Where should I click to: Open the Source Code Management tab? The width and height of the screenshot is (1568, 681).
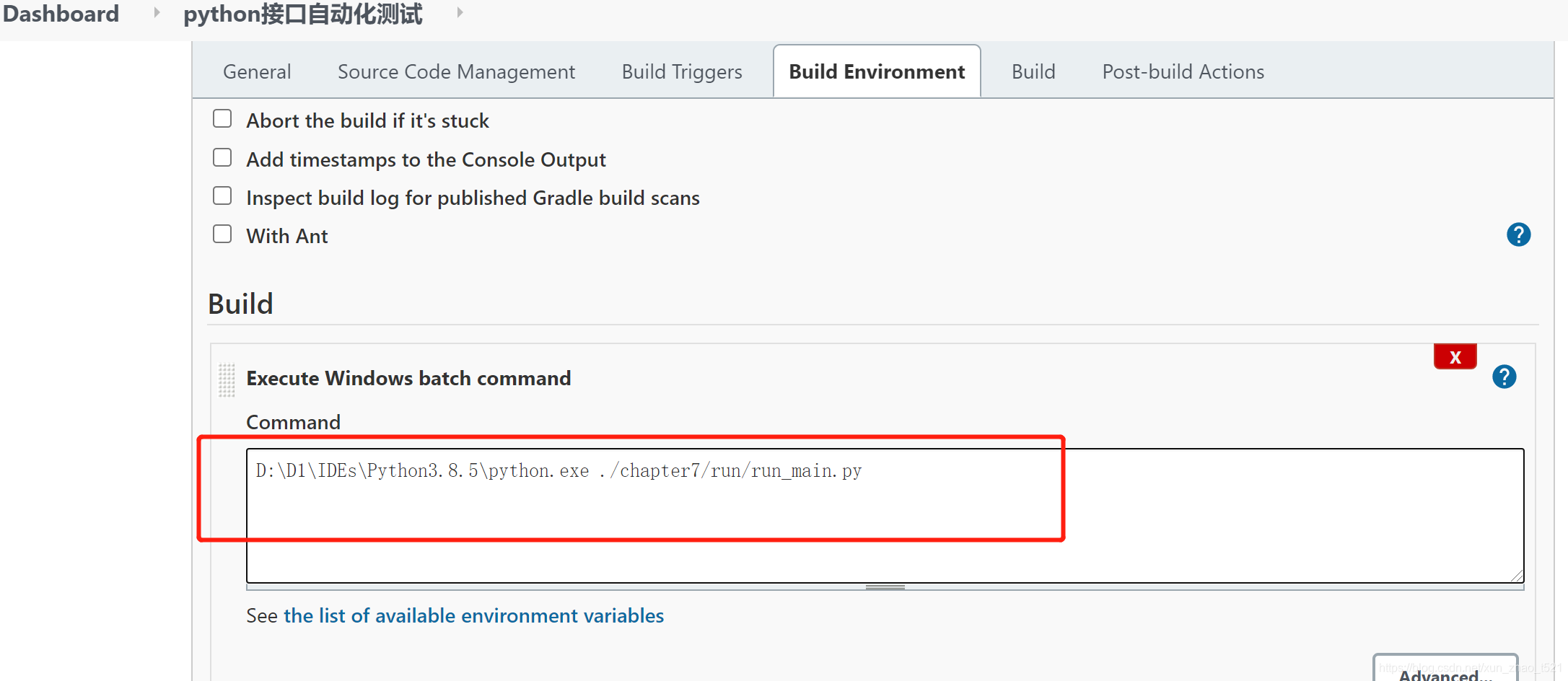pos(456,71)
